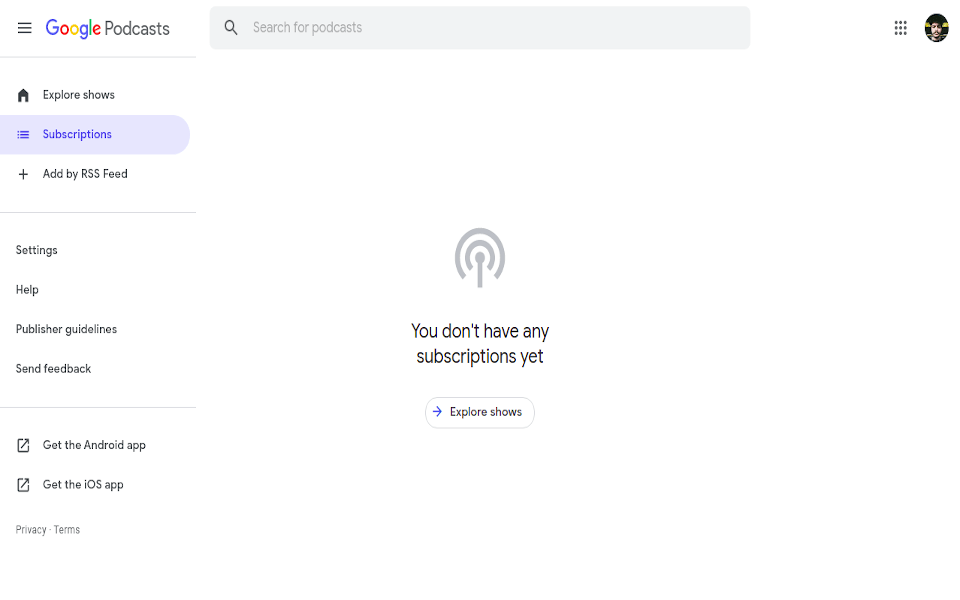The width and height of the screenshot is (960, 600).
Task: Click the iOS app external link icon
Action: (23, 485)
